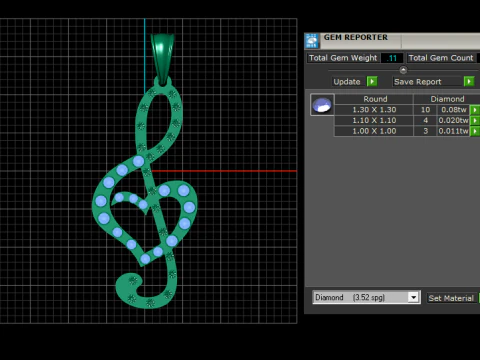Click the Gem Reporter panel icon

[312, 41]
